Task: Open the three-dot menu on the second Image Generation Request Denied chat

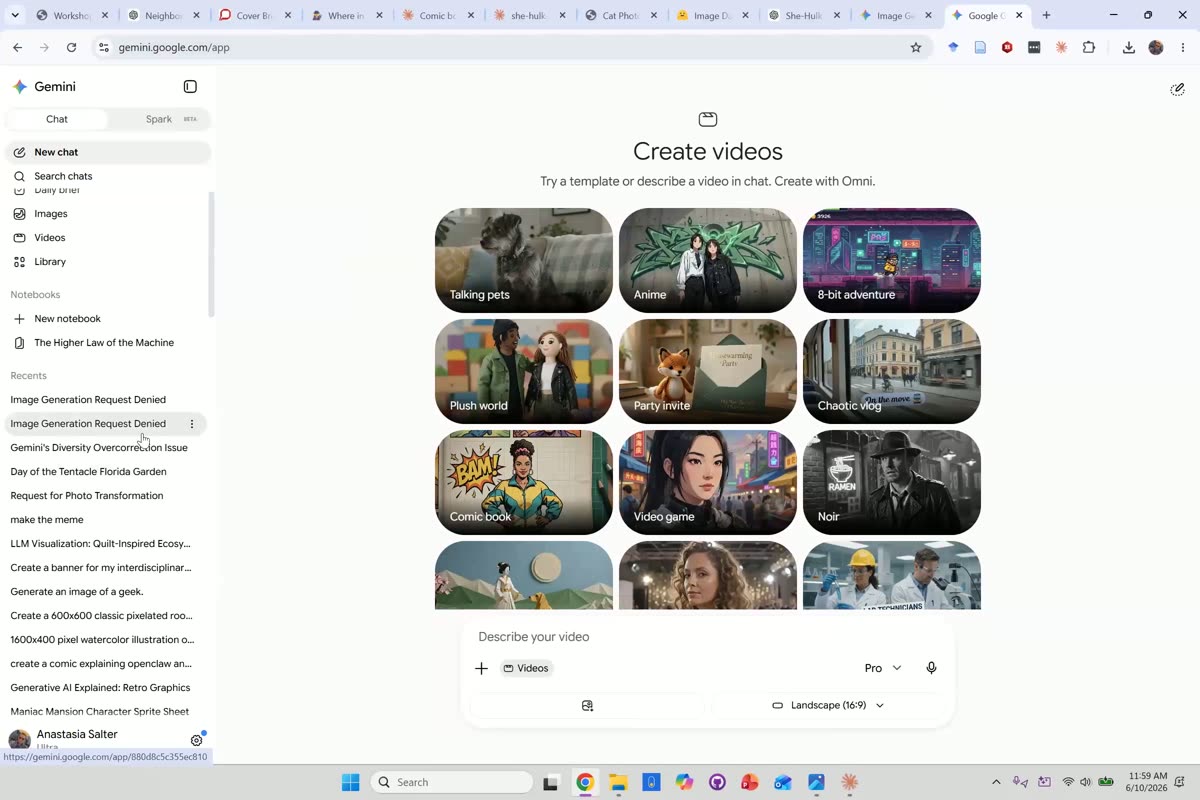Action: pyautogui.click(x=192, y=424)
